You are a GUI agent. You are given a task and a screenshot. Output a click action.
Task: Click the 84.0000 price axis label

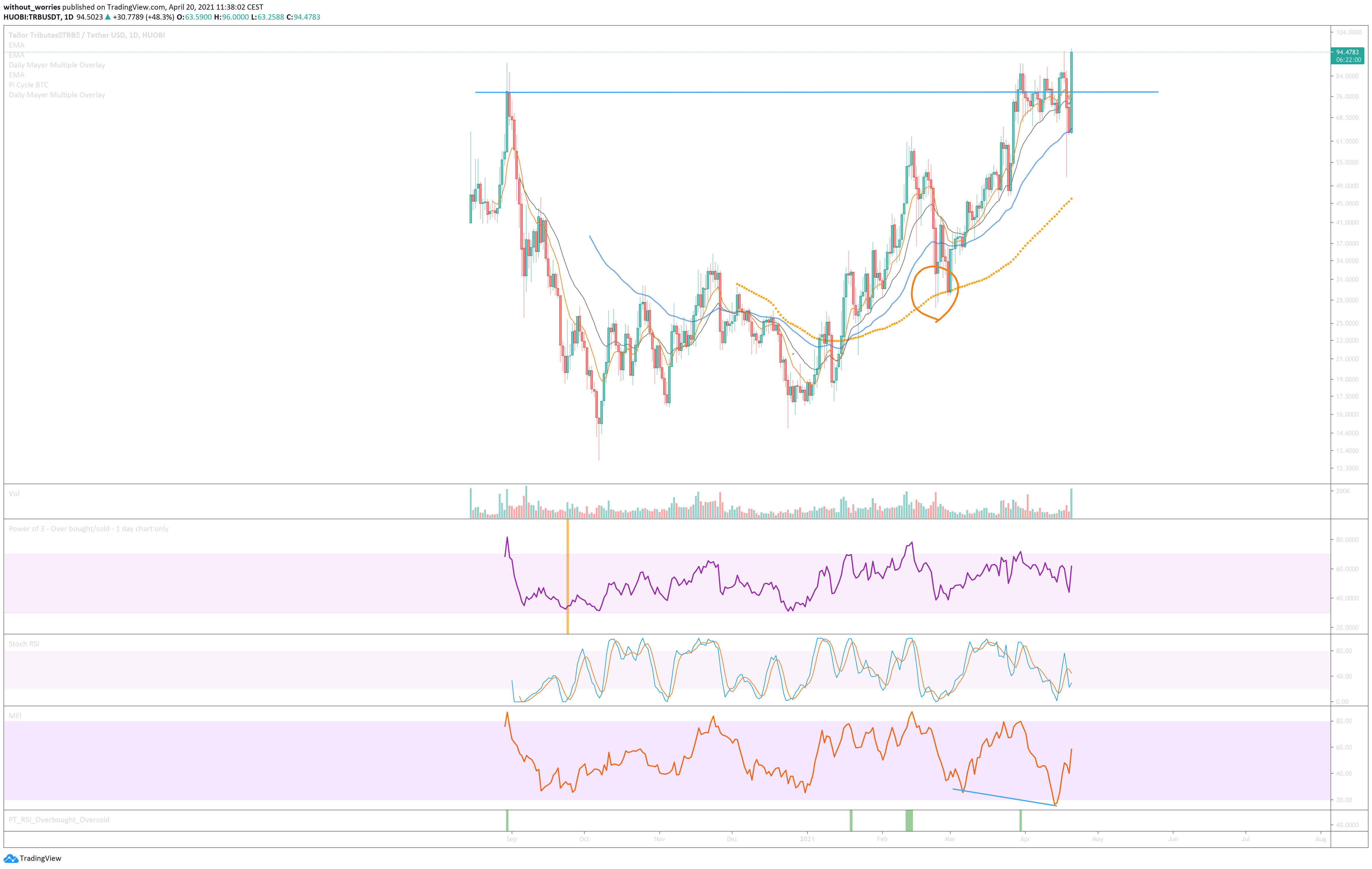point(1347,76)
